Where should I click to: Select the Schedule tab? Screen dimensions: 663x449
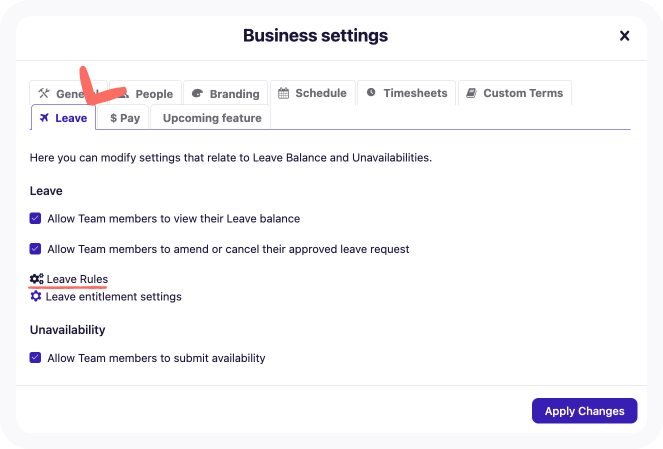tap(312, 93)
